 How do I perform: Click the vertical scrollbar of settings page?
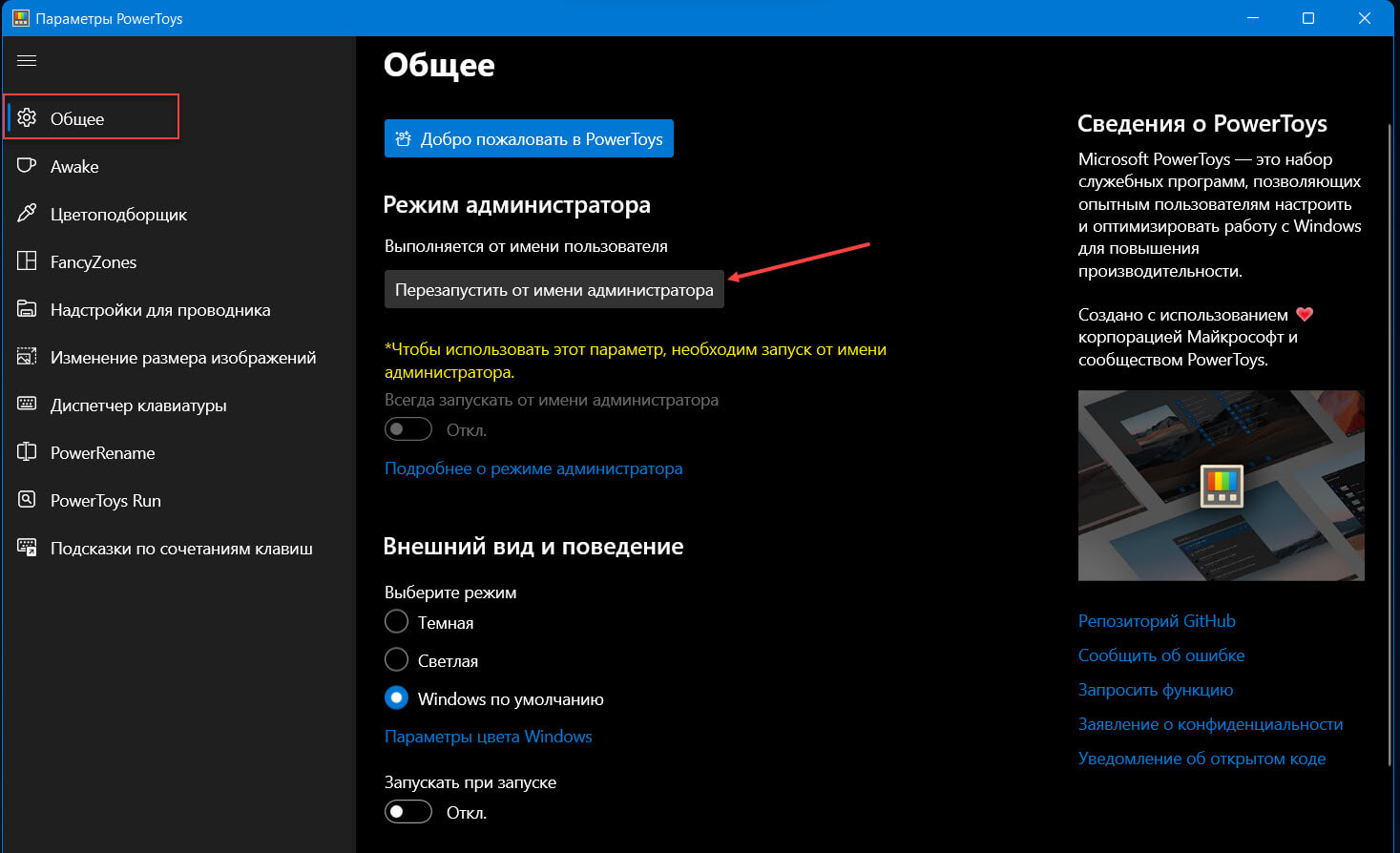point(1389,444)
